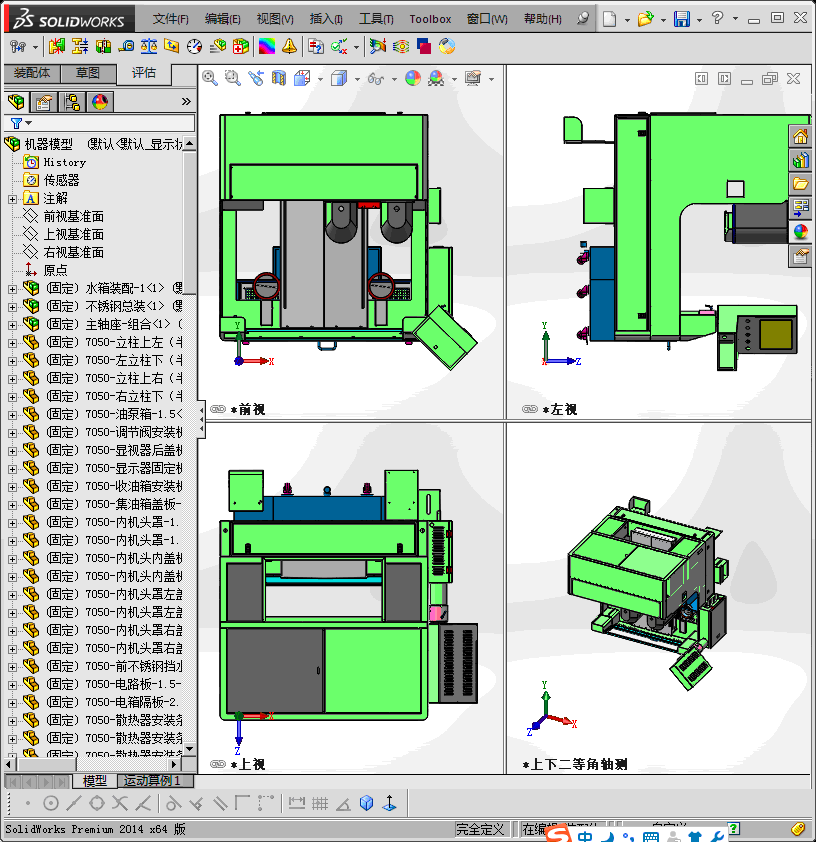
Task: Open the Custom Properties side icon
Action: (x=800, y=256)
